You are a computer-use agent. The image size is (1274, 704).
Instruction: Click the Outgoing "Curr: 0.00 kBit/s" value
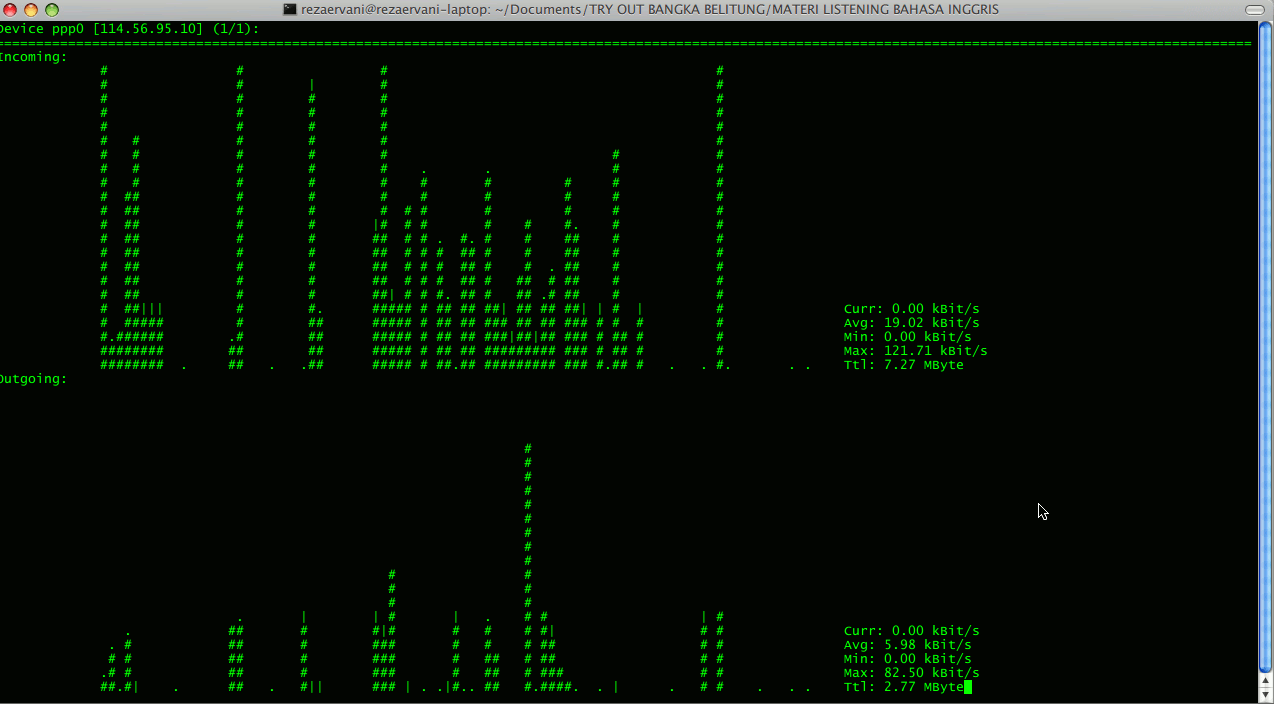click(912, 631)
